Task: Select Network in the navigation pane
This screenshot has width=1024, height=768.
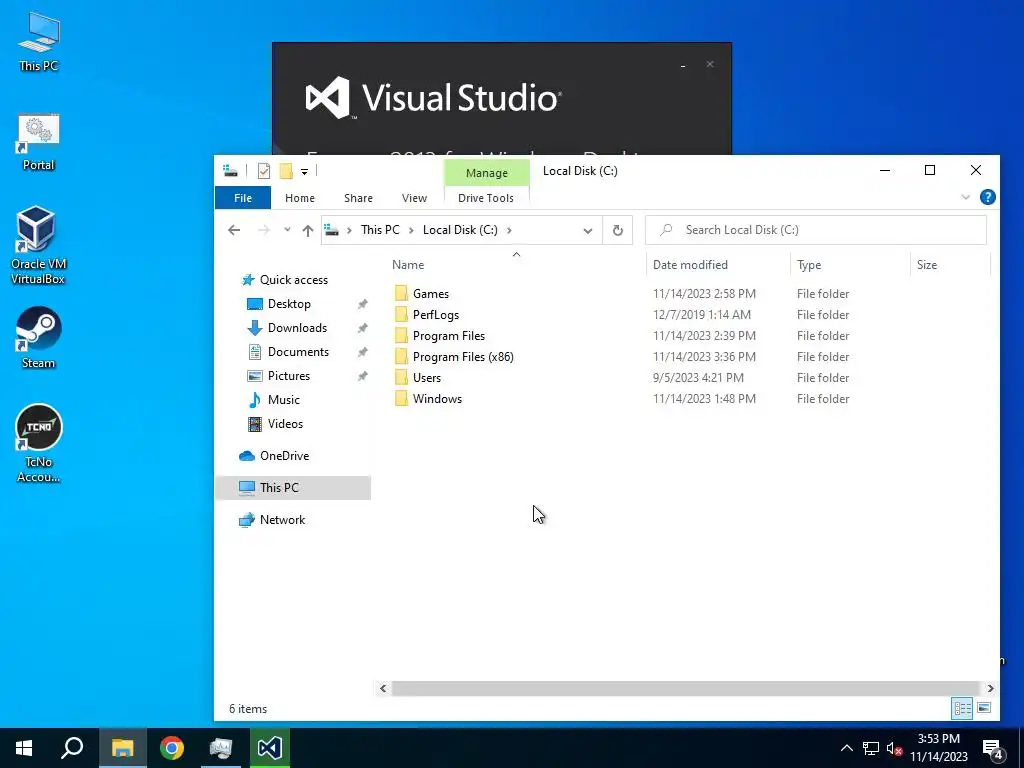Action: 282,520
